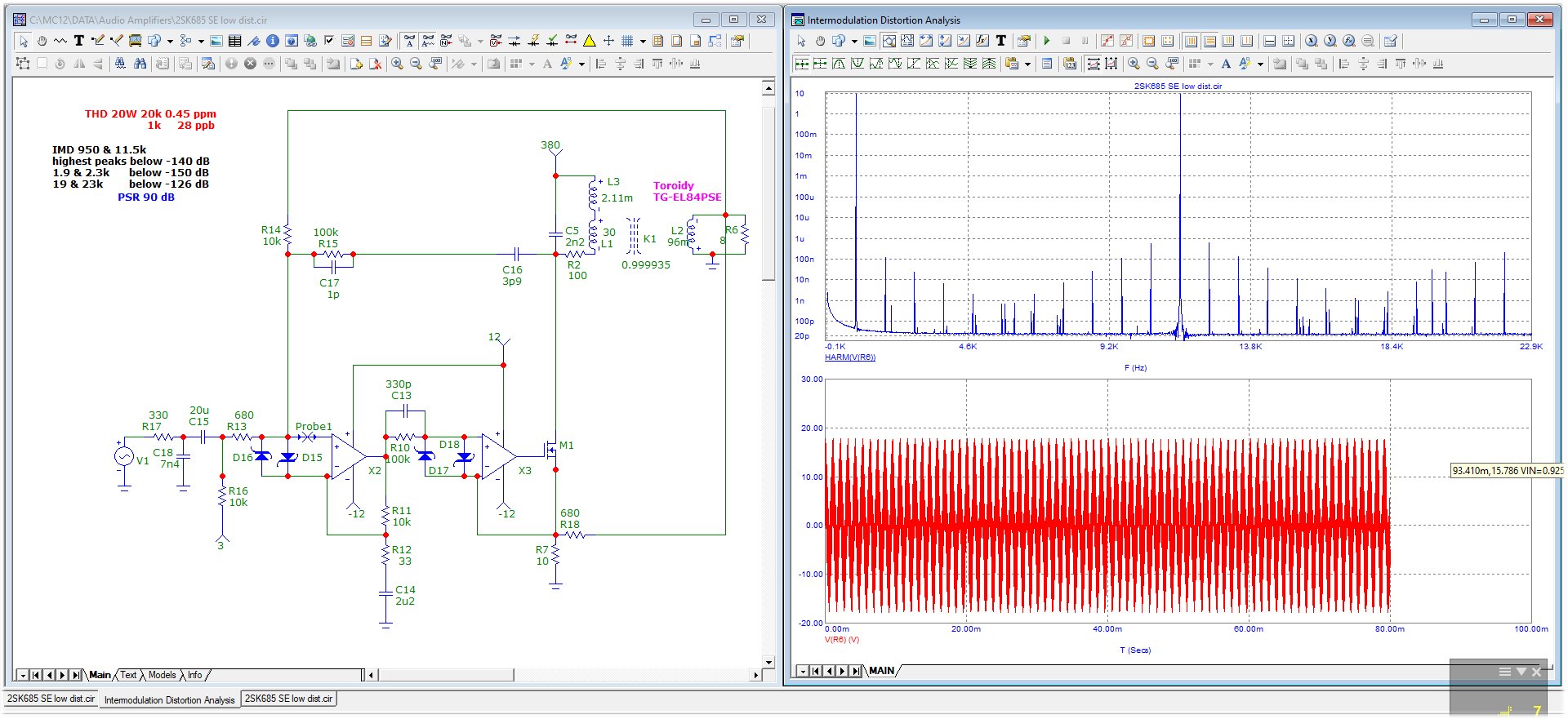Zoom in on analysis plot with magnifier plus

click(x=1134, y=64)
